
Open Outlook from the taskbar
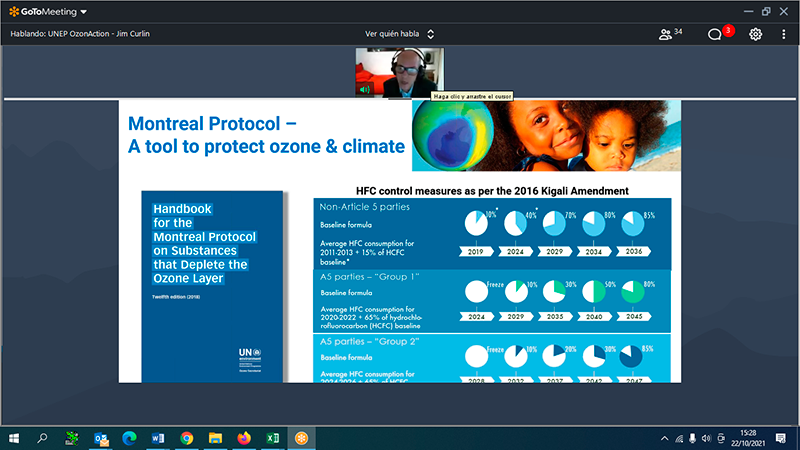100,438
